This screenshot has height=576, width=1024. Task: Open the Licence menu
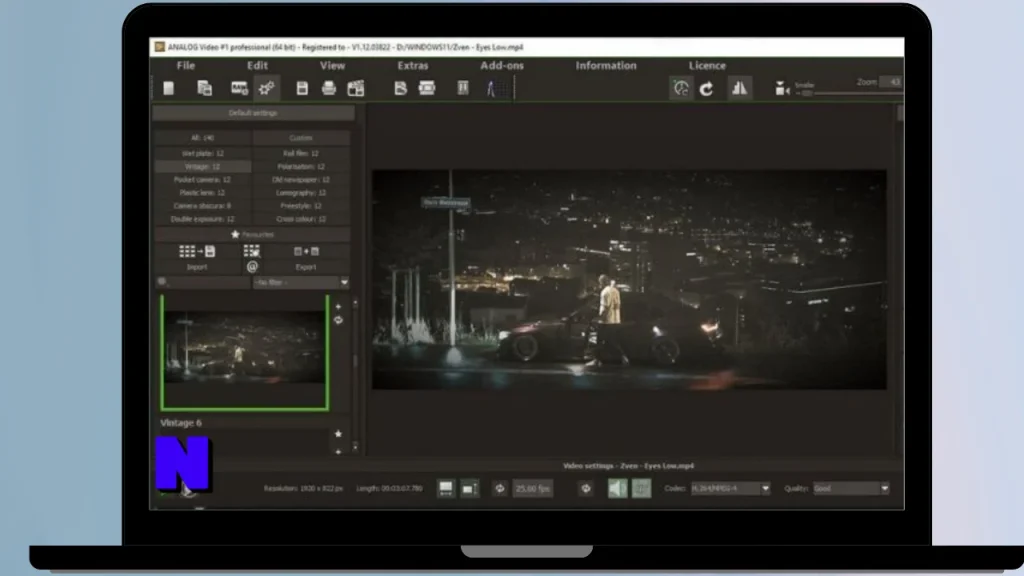click(x=707, y=65)
